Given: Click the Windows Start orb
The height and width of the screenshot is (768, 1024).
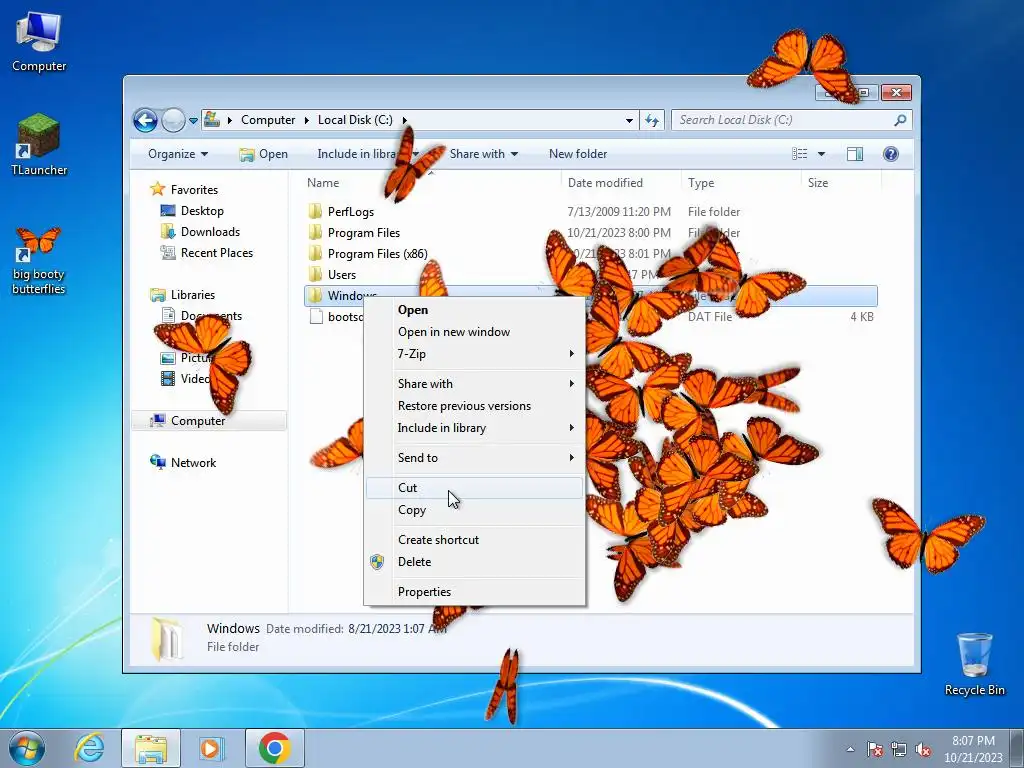Looking at the screenshot, I should [x=27, y=748].
